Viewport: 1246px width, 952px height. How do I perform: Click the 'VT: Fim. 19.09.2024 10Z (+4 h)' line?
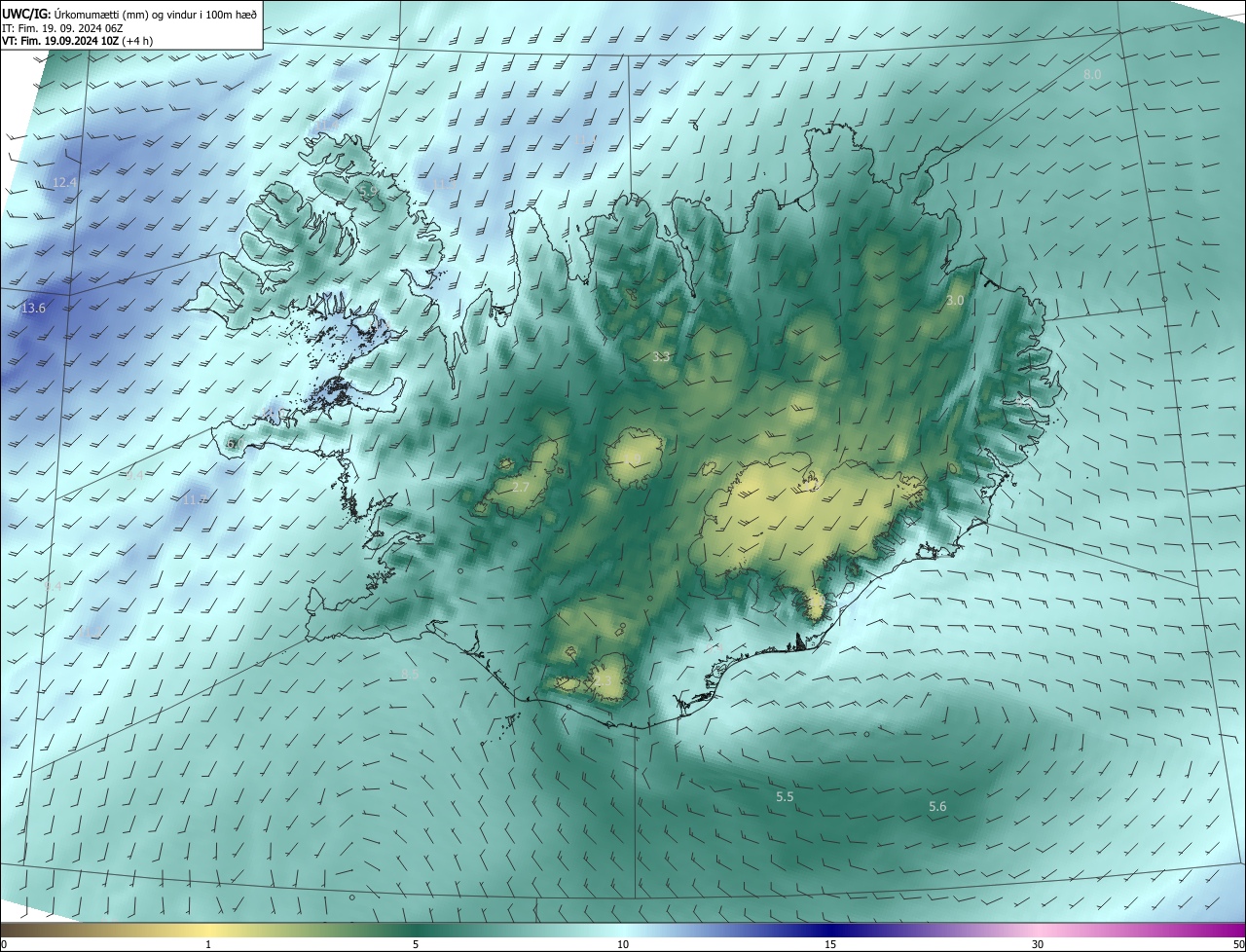tap(77, 41)
